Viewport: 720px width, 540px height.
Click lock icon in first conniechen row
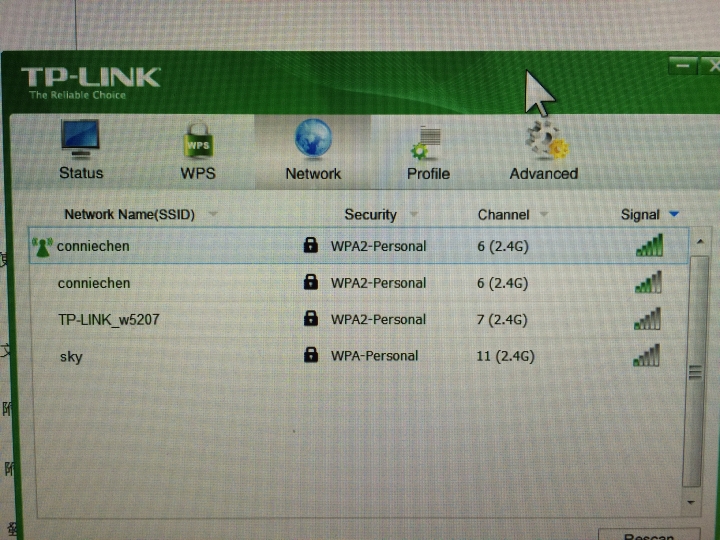pyautogui.click(x=311, y=245)
